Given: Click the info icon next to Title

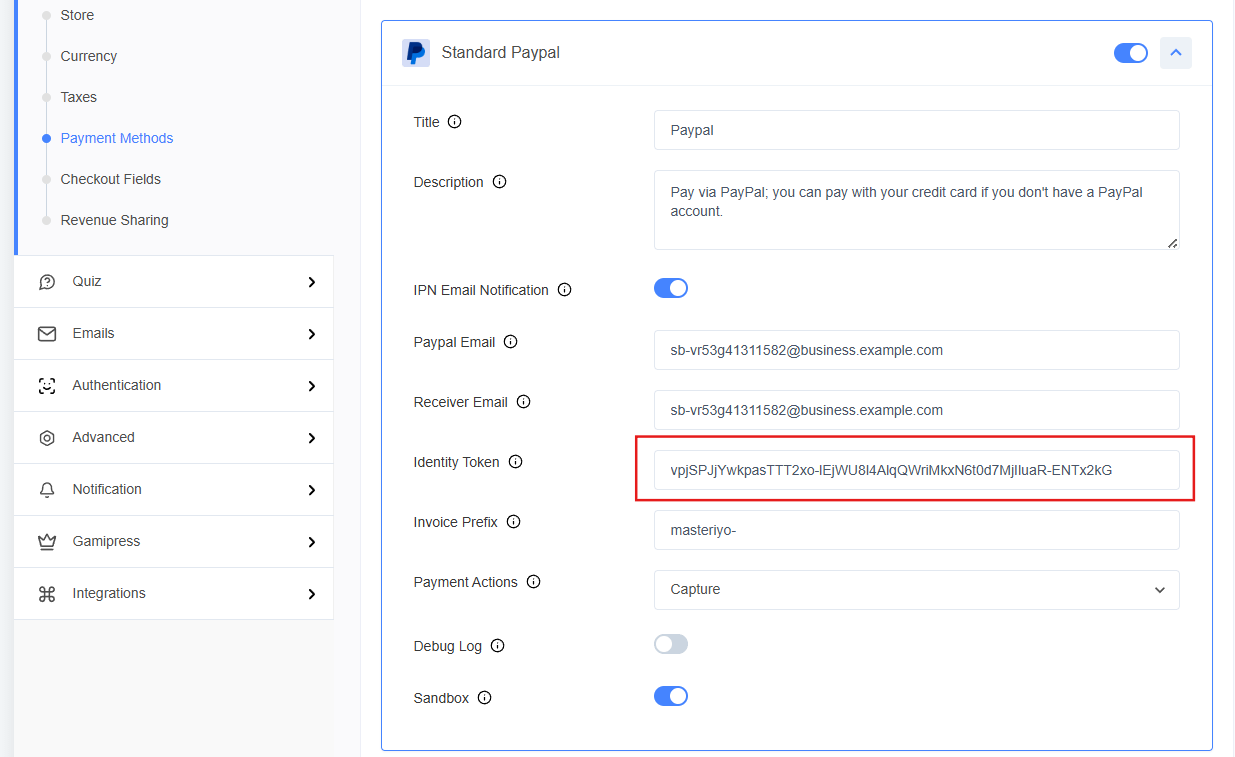Looking at the screenshot, I should pyautogui.click(x=455, y=122).
